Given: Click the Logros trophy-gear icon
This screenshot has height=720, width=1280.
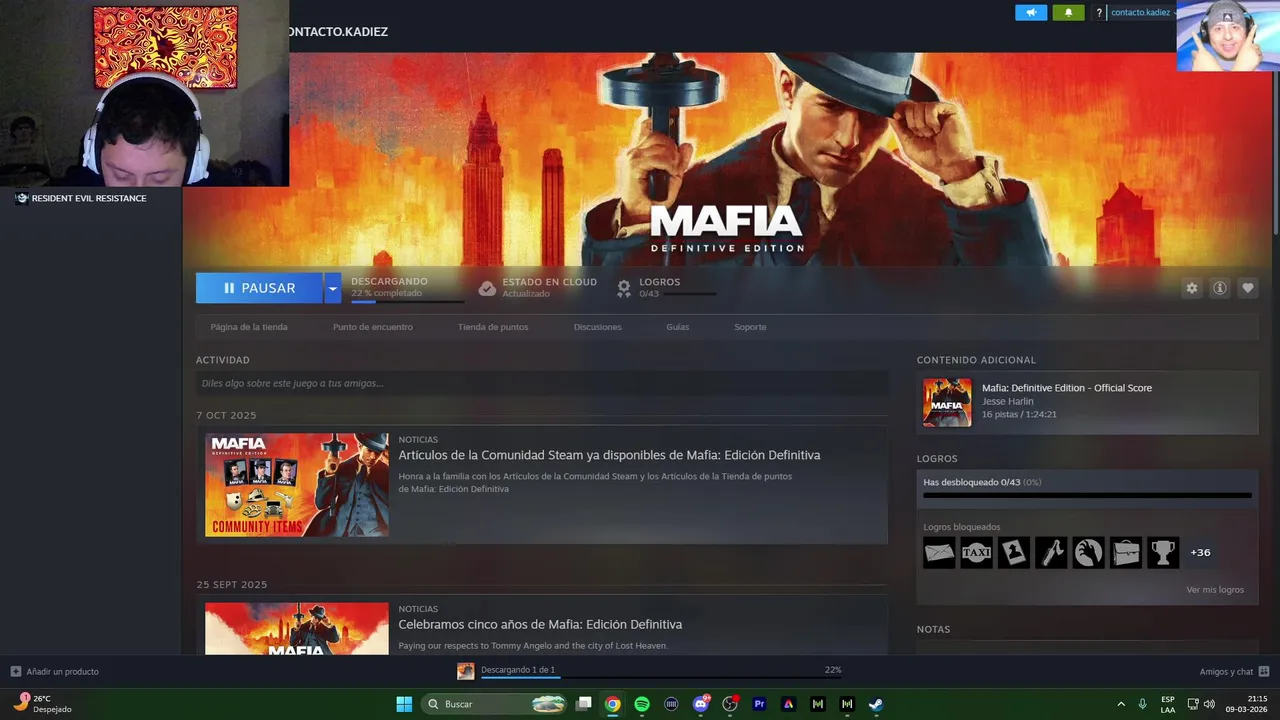Looking at the screenshot, I should pos(624,288).
